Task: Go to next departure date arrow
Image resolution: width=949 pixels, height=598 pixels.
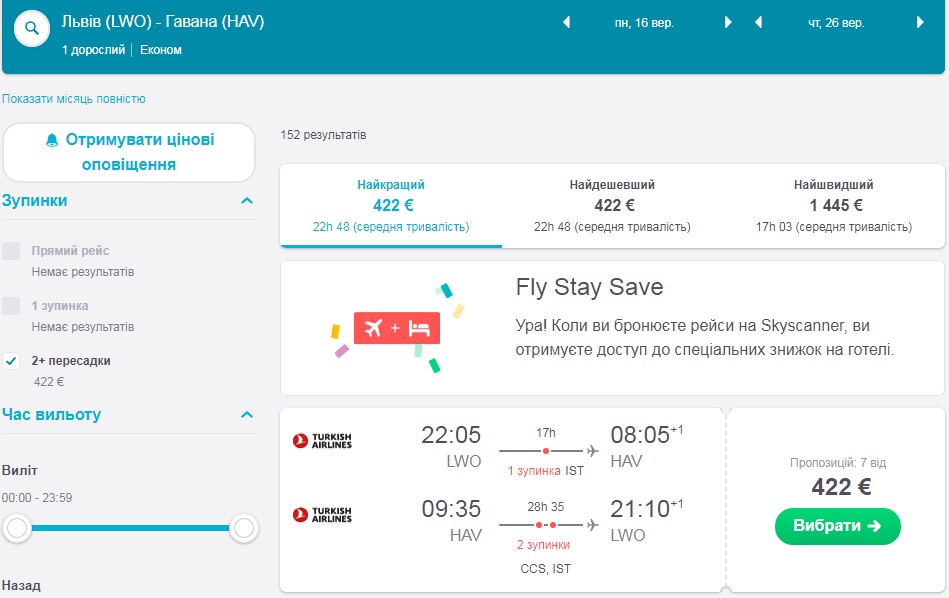Action: click(x=727, y=23)
